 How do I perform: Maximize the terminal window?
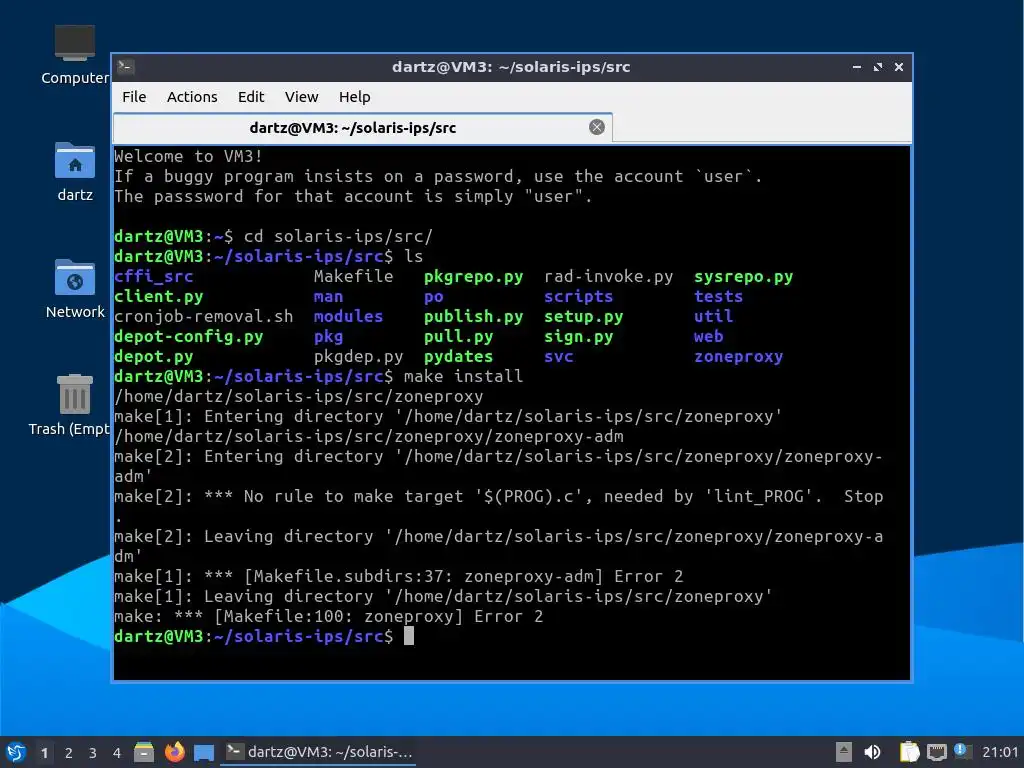point(878,67)
